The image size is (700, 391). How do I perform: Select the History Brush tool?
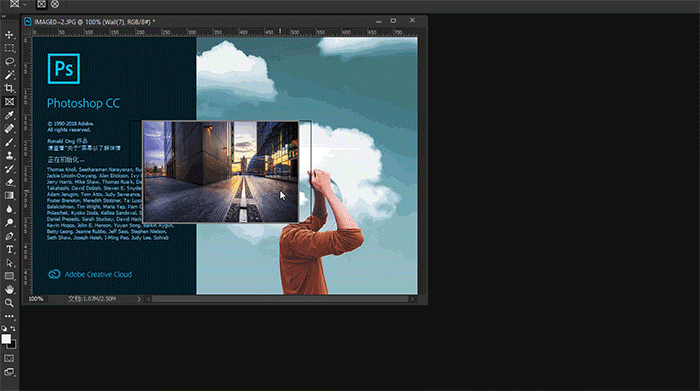coord(9,169)
